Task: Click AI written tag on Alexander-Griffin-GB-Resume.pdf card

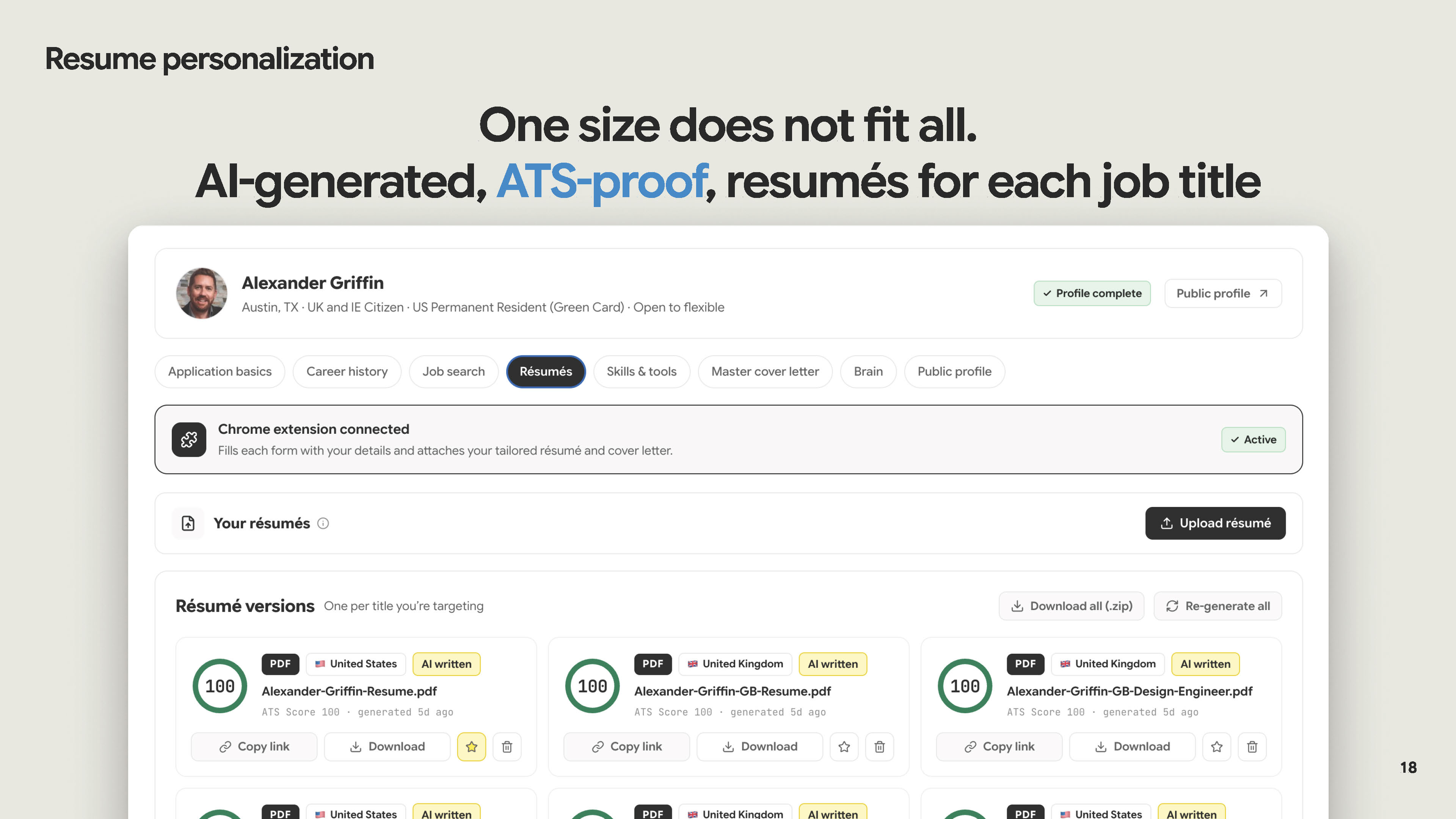Action: click(833, 664)
